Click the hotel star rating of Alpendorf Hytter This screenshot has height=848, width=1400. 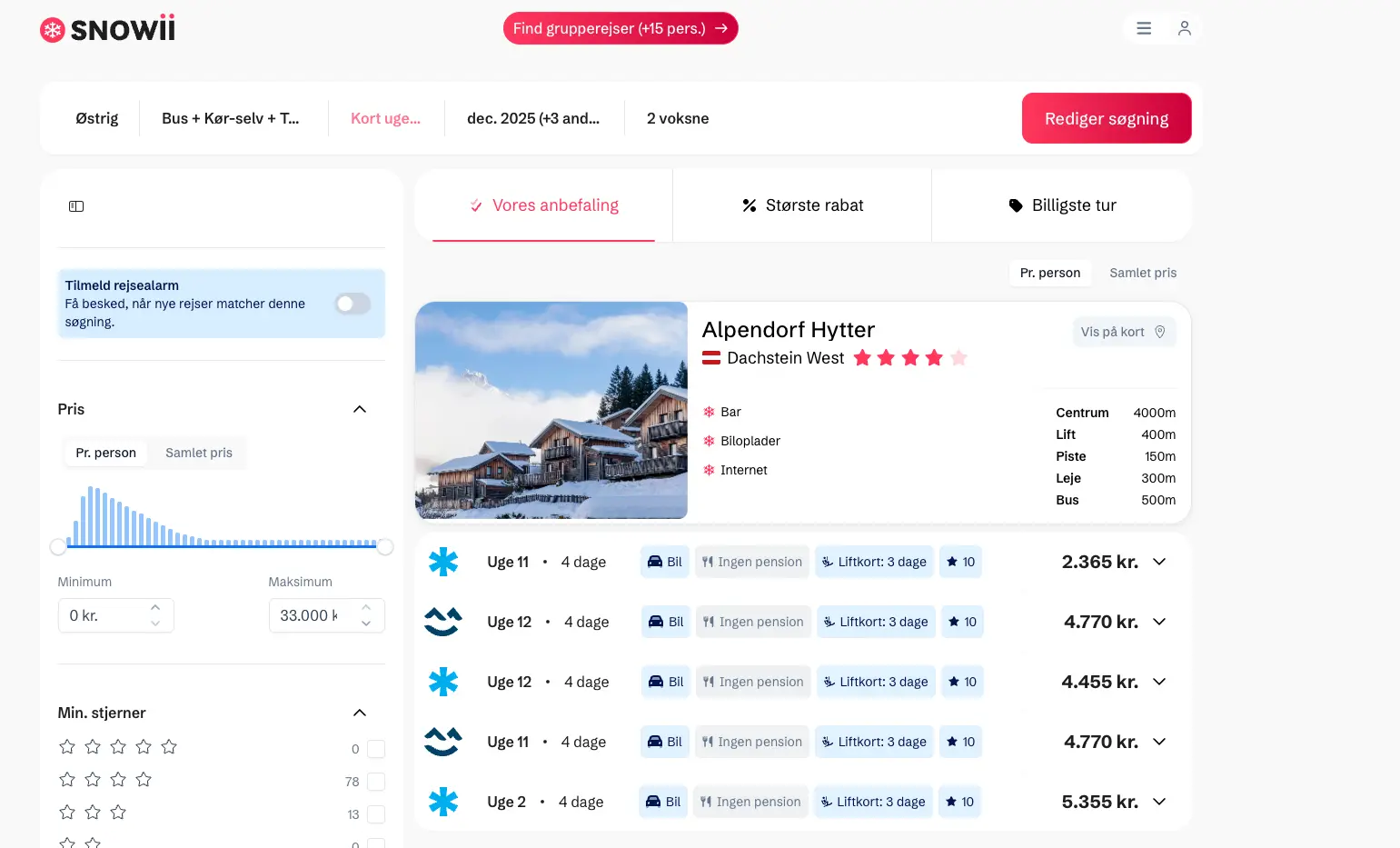[x=910, y=358]
